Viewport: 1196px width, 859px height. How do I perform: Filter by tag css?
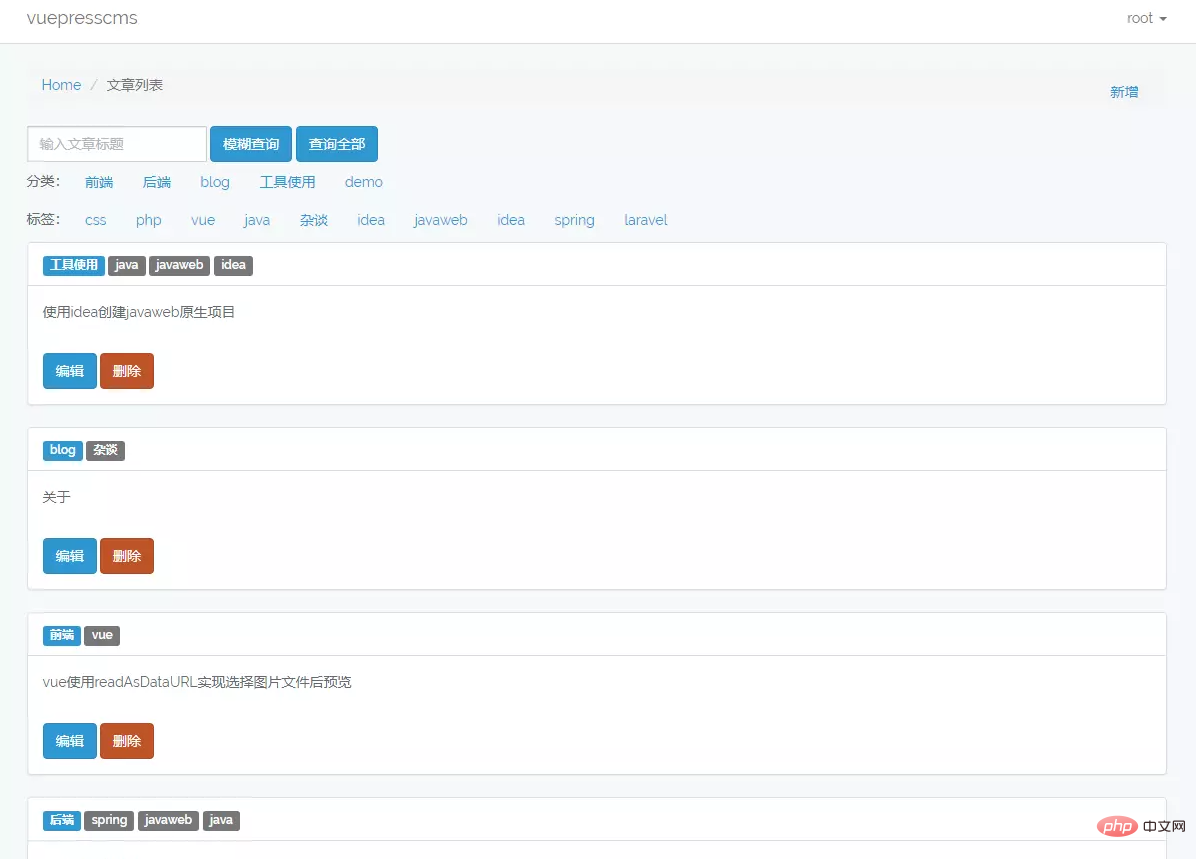(95, 220)
